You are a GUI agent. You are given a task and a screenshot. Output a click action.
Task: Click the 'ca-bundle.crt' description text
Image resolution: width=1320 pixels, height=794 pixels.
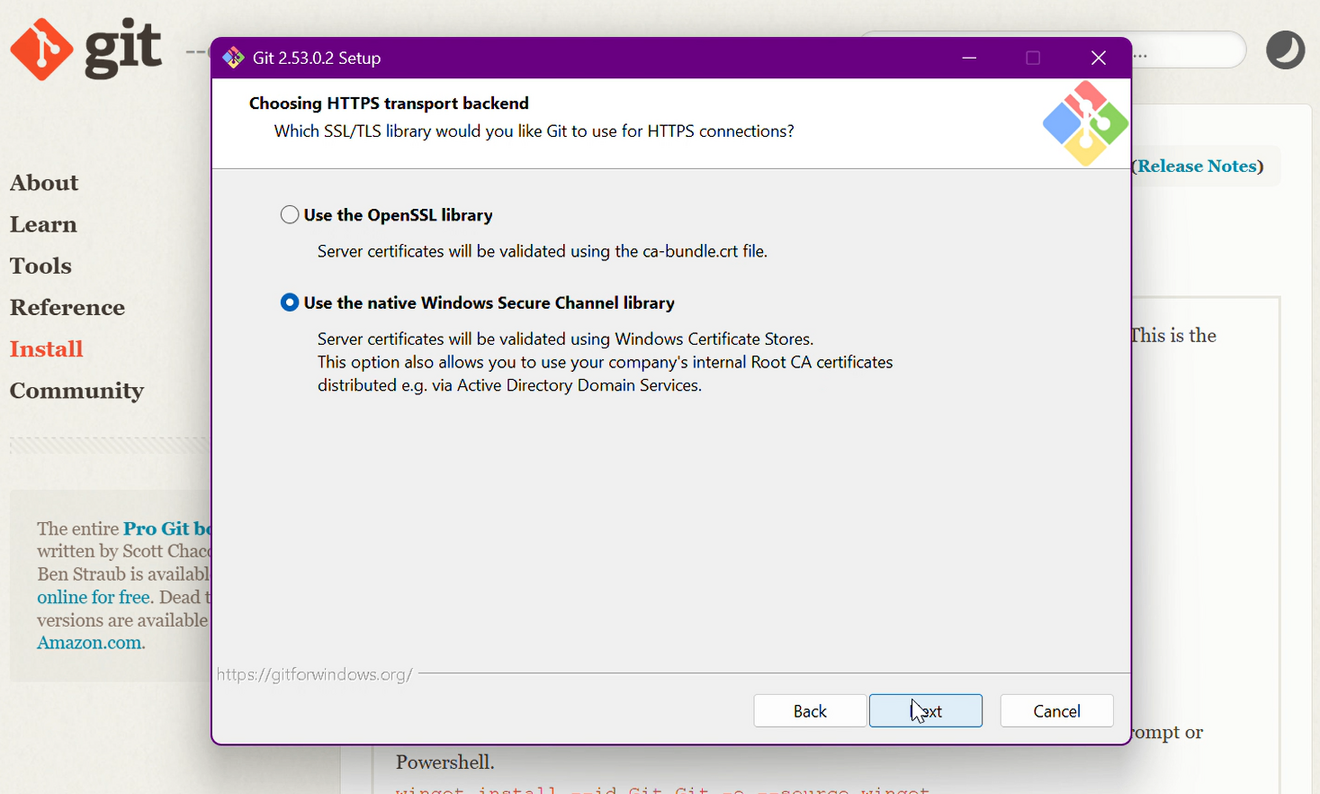(x=542, y=251)
